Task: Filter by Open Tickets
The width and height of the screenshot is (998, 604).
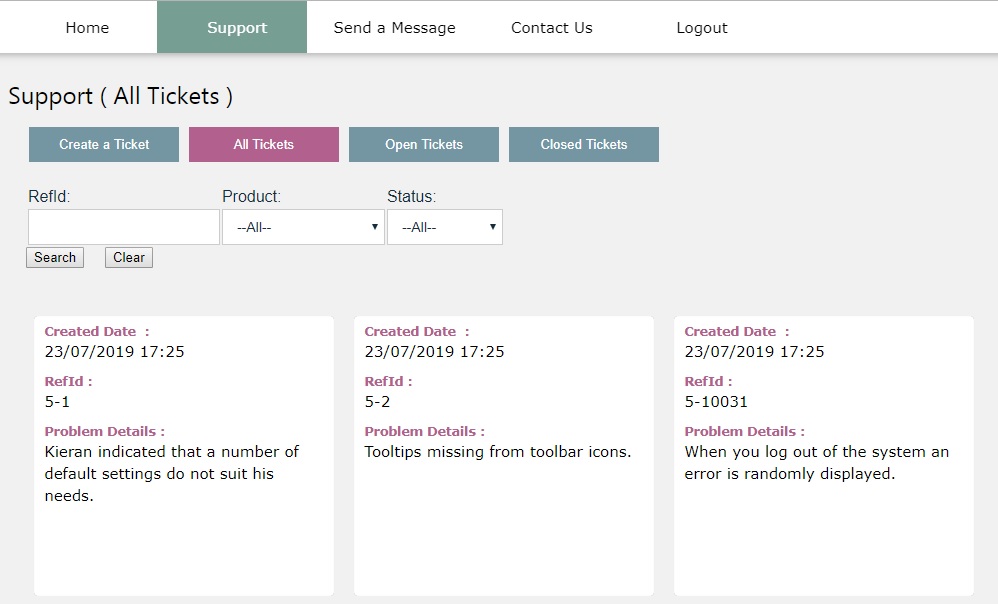Action: [424, 144]
